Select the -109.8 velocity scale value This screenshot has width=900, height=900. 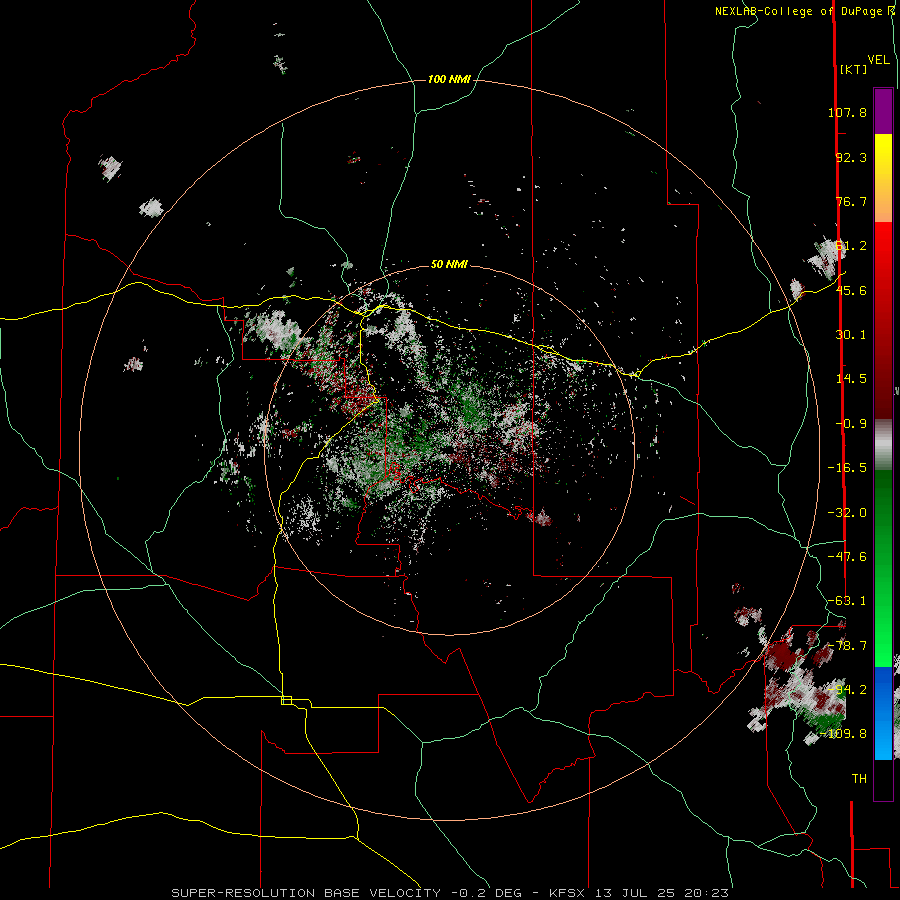[844, 734]
